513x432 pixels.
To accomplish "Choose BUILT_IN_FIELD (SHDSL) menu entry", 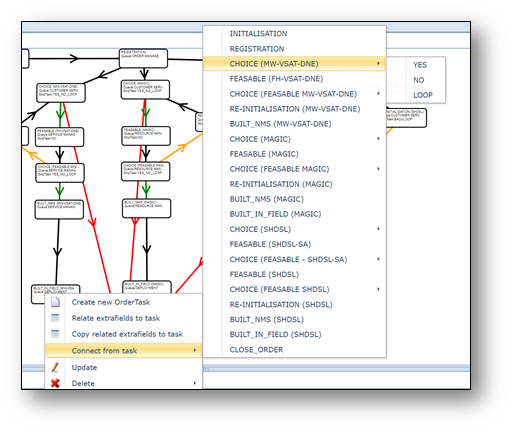I will tap(275, 334).
